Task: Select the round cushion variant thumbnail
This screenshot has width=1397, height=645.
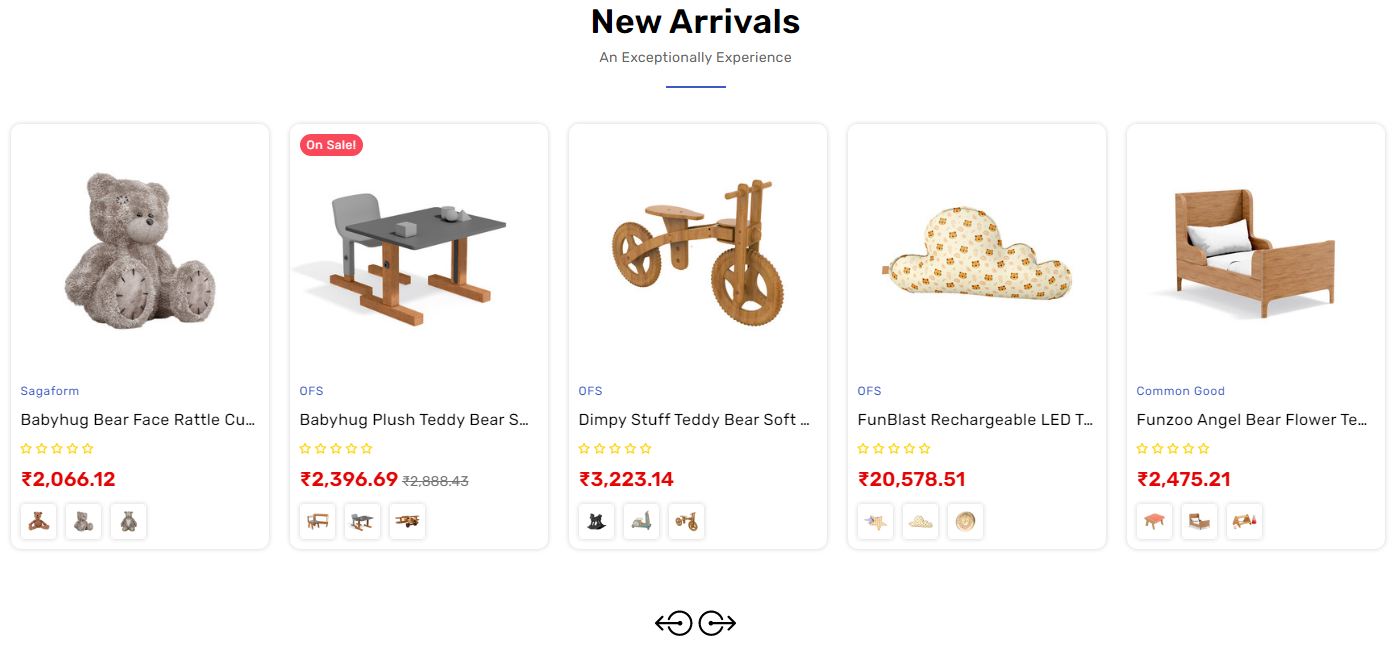Action: coord(965,521)
